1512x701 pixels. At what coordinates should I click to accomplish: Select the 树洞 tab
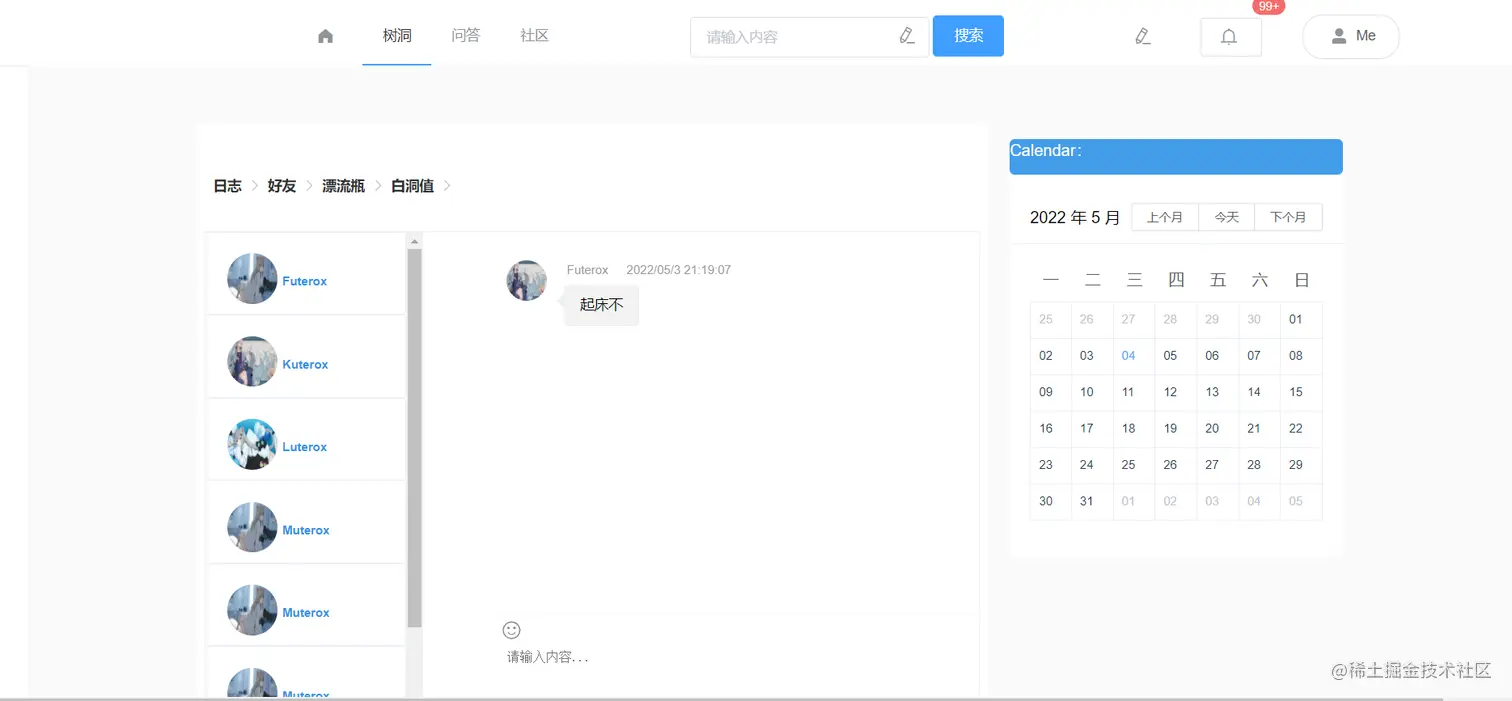pyautogui.click(x=396, y=34)
